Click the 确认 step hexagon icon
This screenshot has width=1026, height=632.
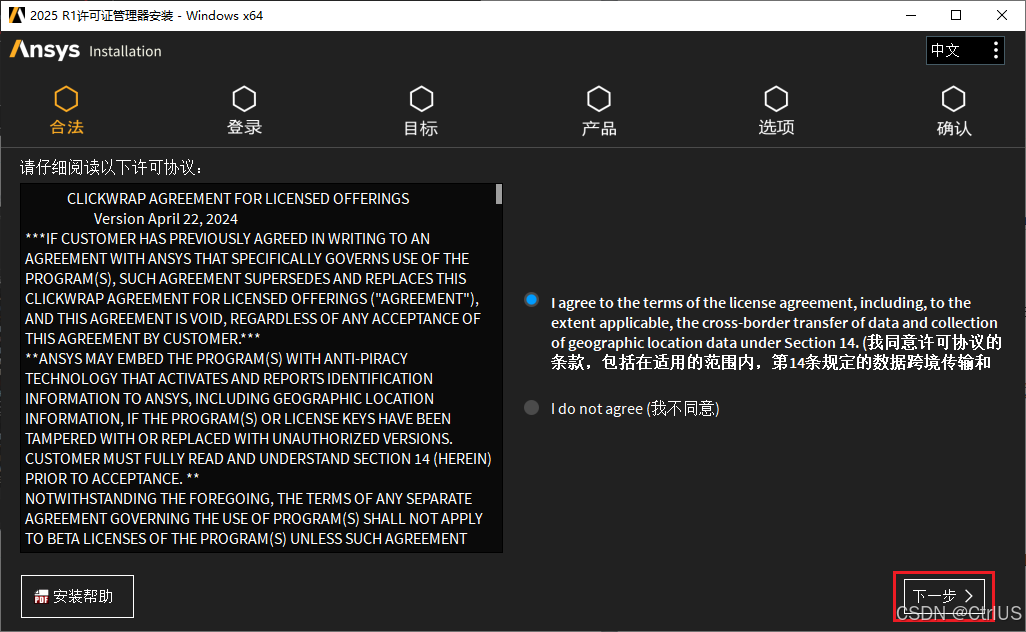pos(953,99)
